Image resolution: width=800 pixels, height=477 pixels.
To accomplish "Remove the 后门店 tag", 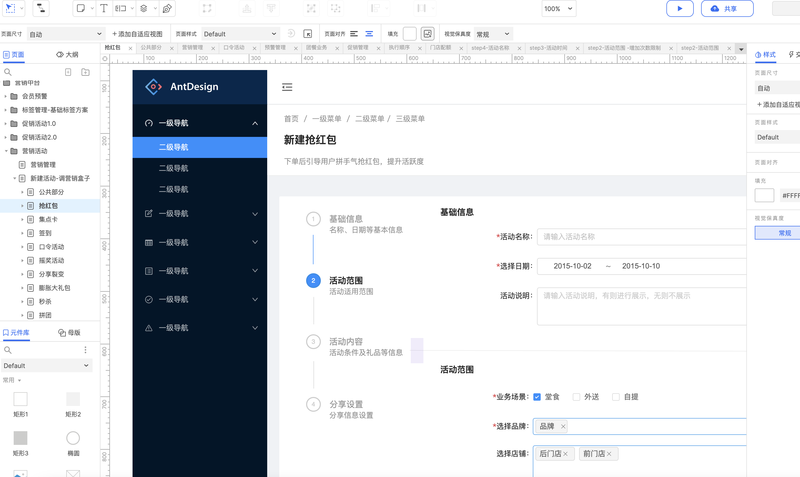I will (565, 454).
